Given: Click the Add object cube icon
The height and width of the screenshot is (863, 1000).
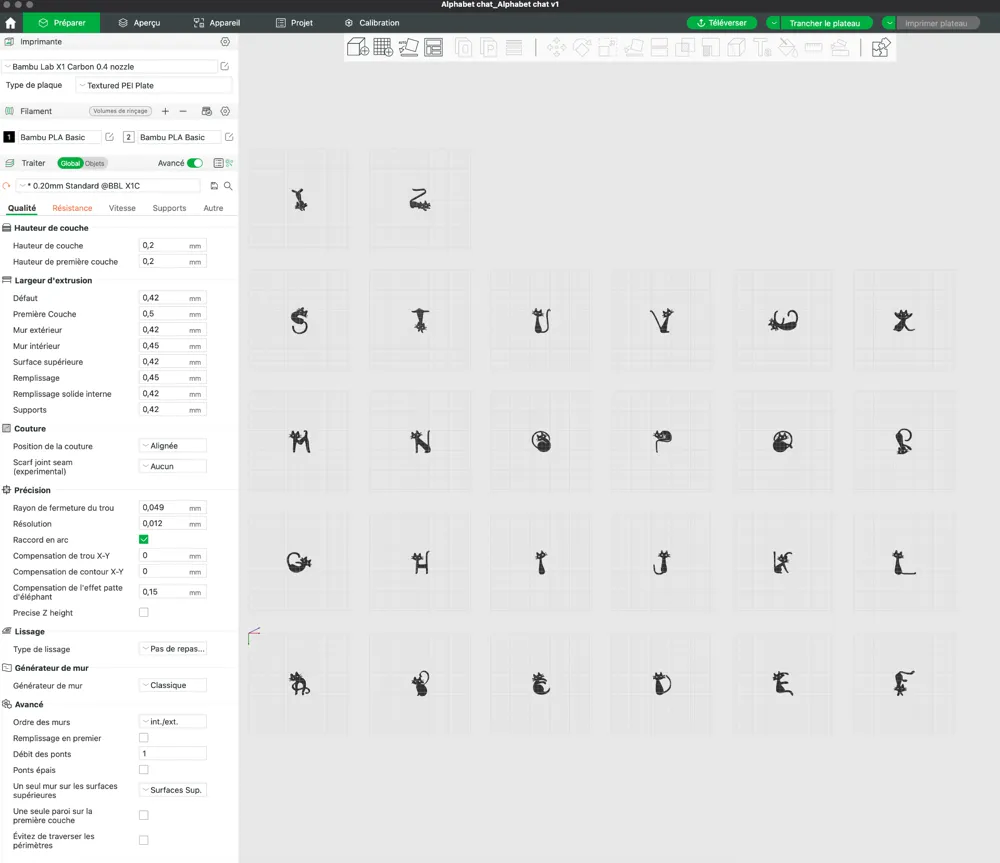Looking at the screenshot, I should point(357,47).
